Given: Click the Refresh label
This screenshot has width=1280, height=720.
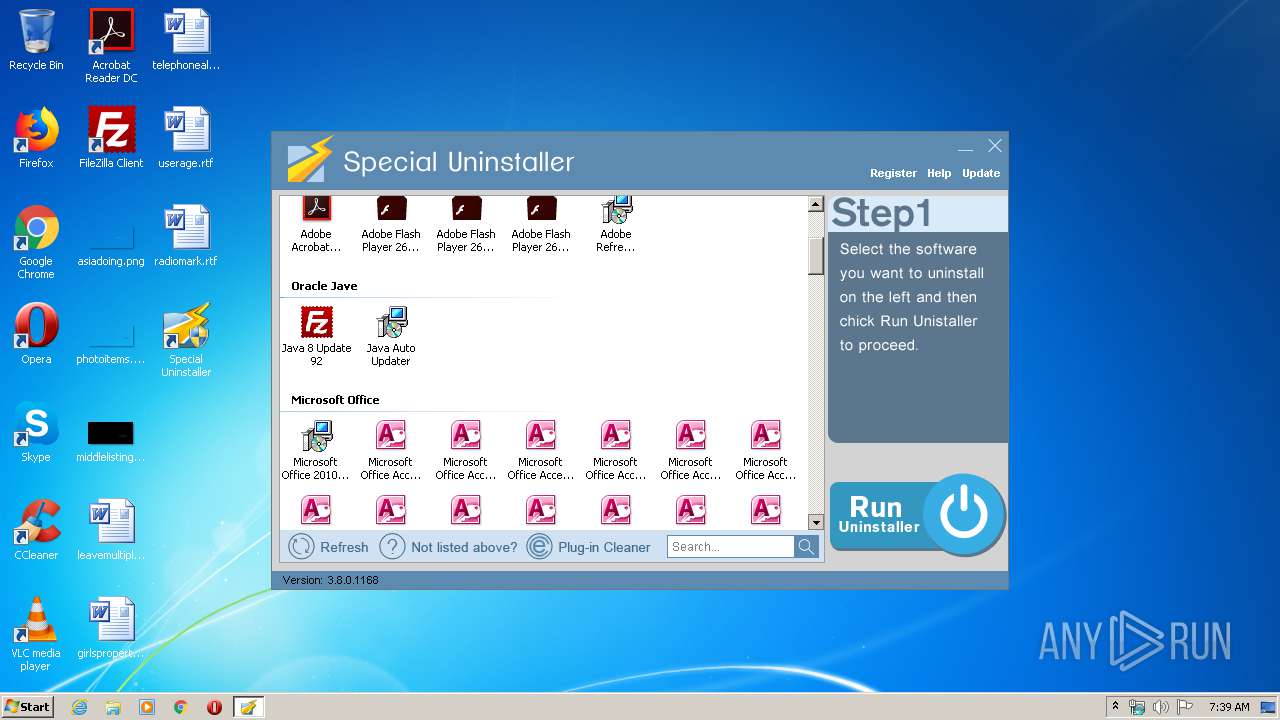Looking at the screenshot, I should coord(344,547).
